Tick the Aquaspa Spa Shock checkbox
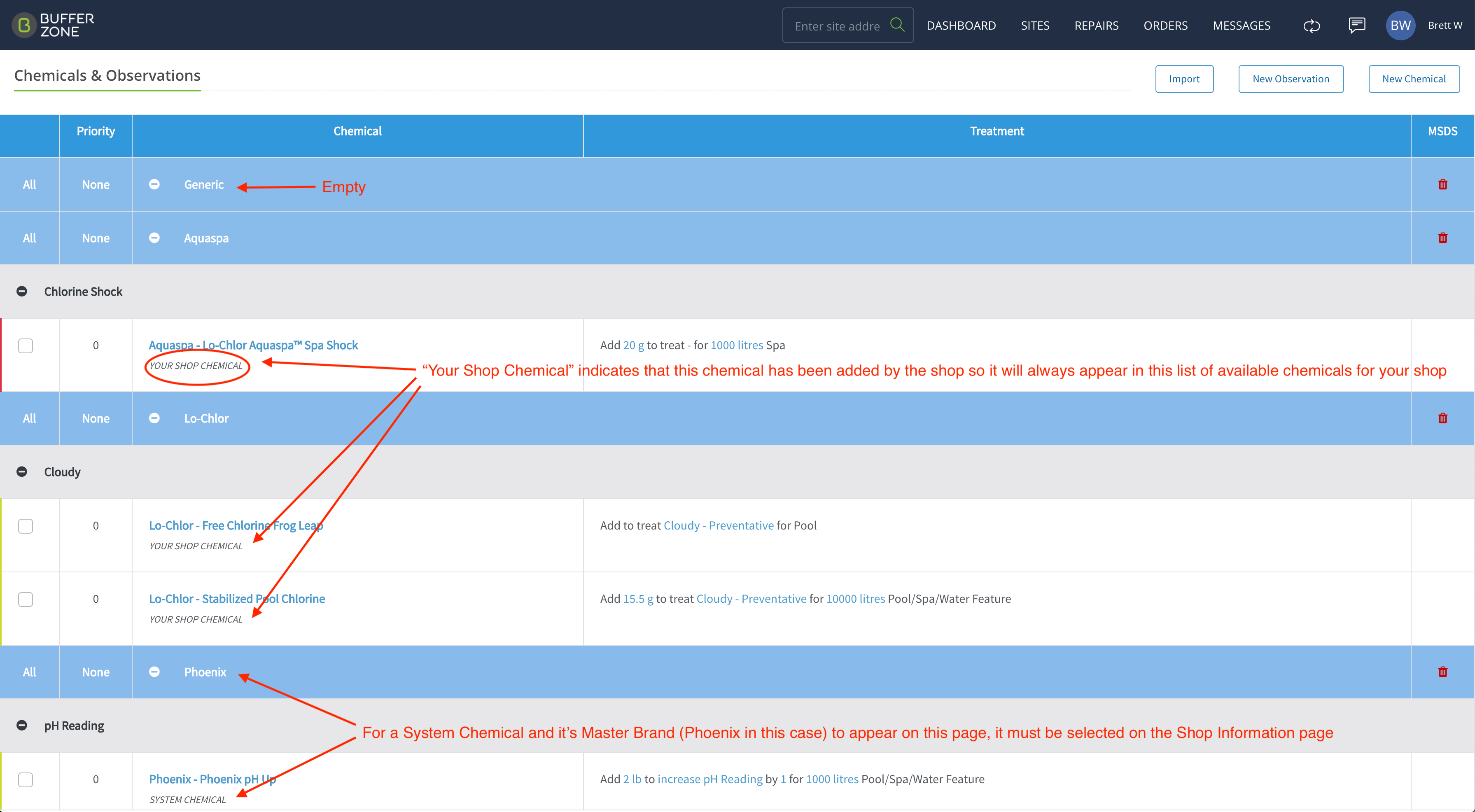This screenshot has width=1475, height=812. (25, 346)
